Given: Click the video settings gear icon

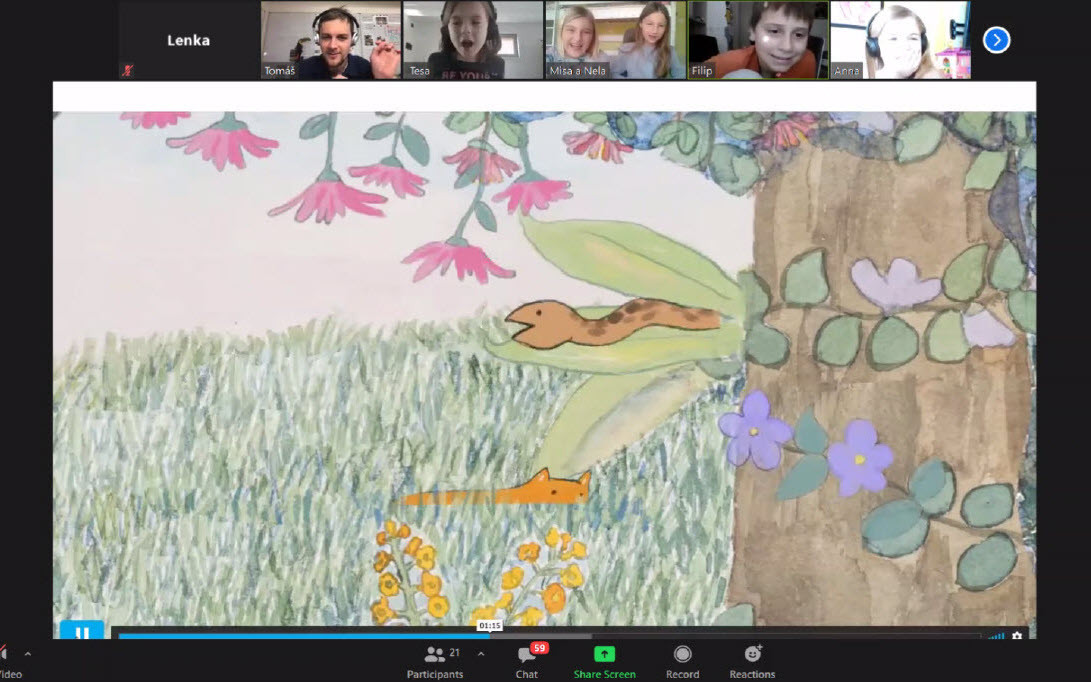Looking at the screenshot, I should click(x=1017, y=635).
